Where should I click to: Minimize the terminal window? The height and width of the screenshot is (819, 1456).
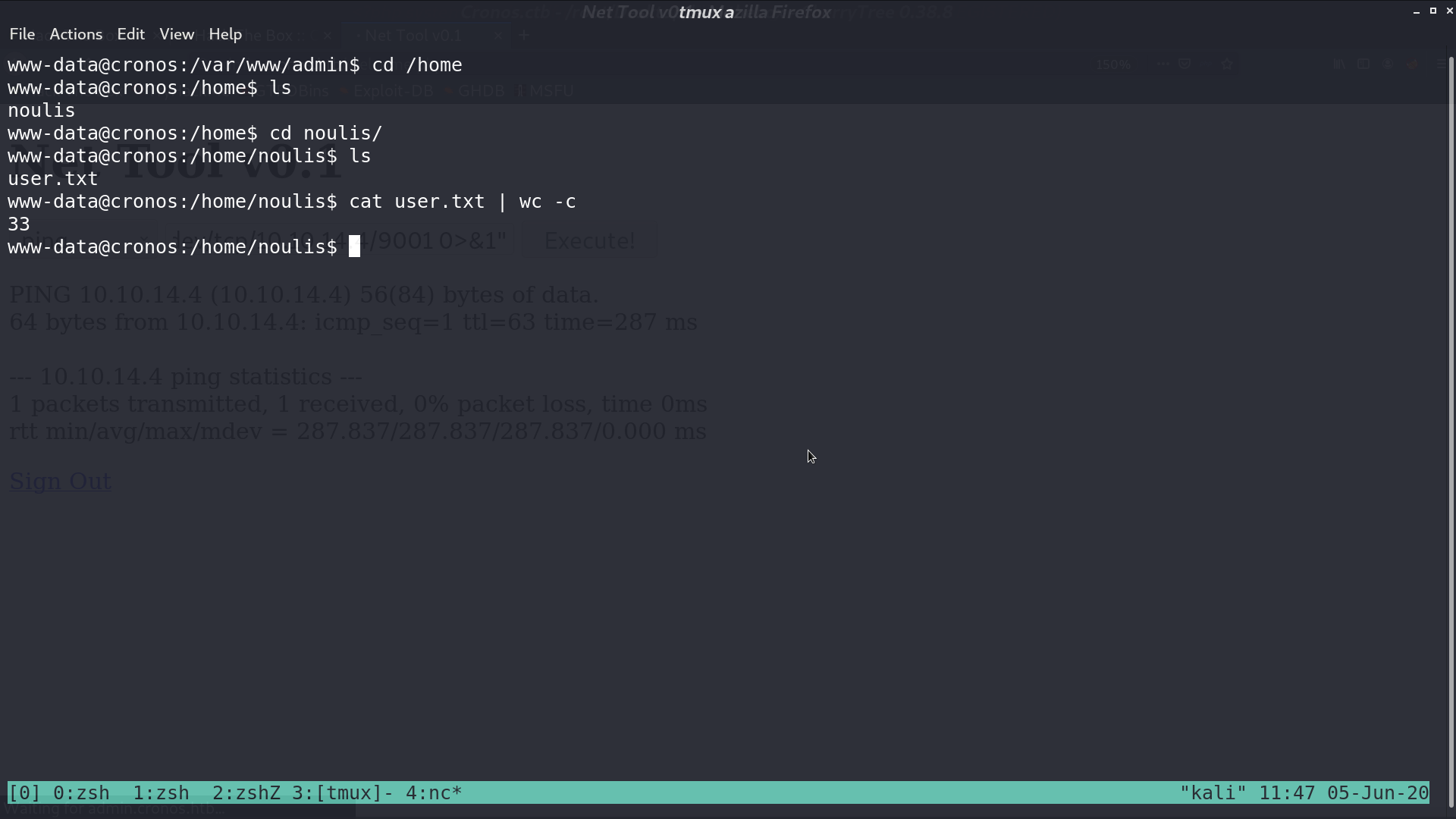click(x=1416, y=11)
